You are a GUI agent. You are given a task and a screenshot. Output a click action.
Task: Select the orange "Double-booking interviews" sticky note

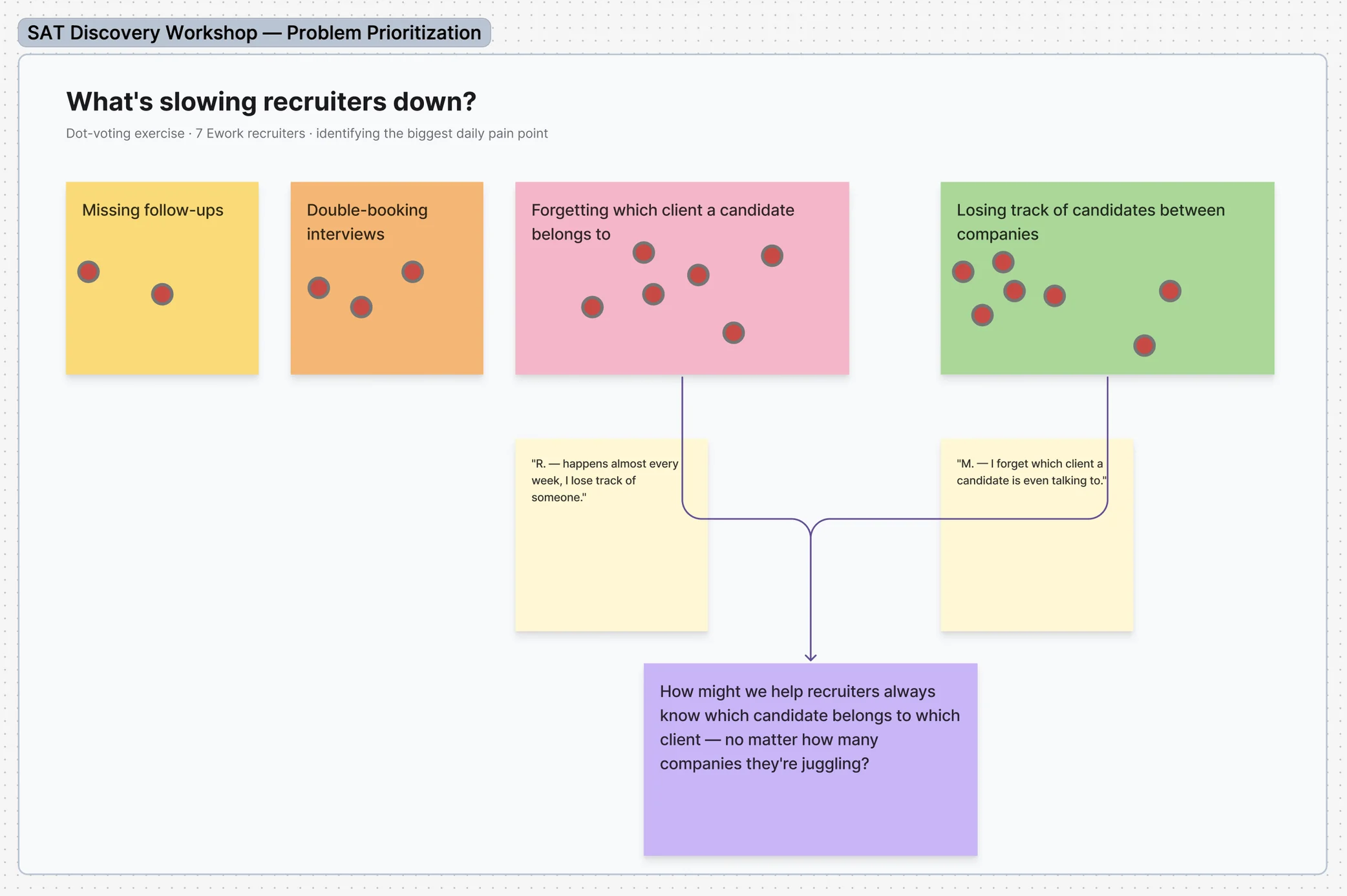387,278
